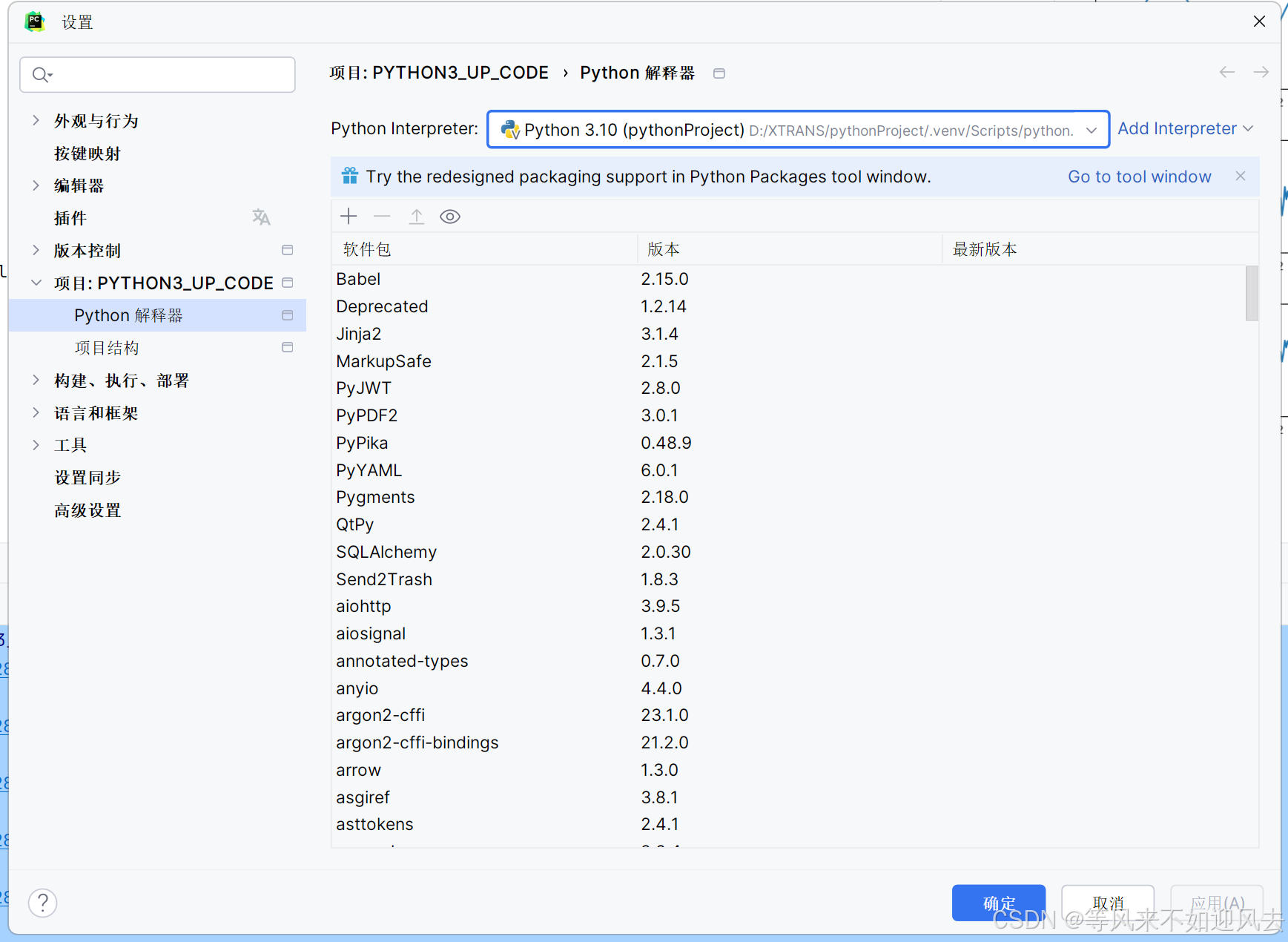The image size is (1288, 942).
Task: Select the aiosignal package row
Action: 788,633
